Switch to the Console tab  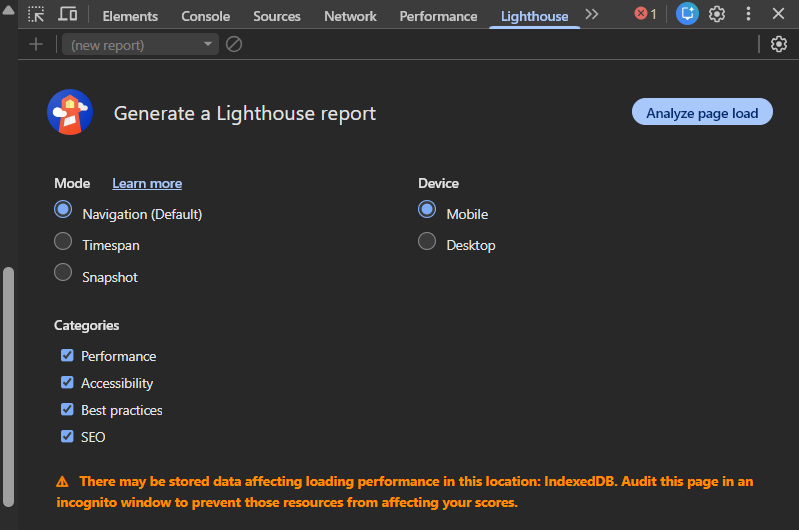pos(205,16)
